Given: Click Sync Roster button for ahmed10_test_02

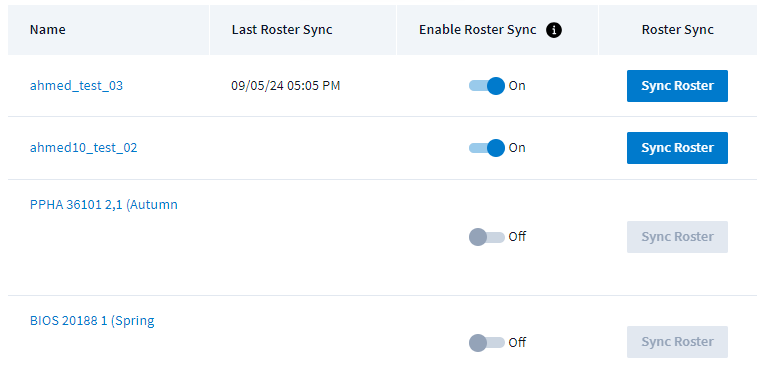Looking at the screenshot, I should (x=677, y=148).
